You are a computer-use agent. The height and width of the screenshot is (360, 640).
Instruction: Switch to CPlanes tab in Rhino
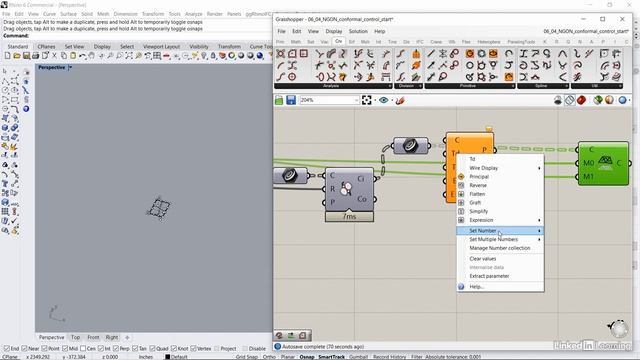pyautogui.click(x=46, y=47)
